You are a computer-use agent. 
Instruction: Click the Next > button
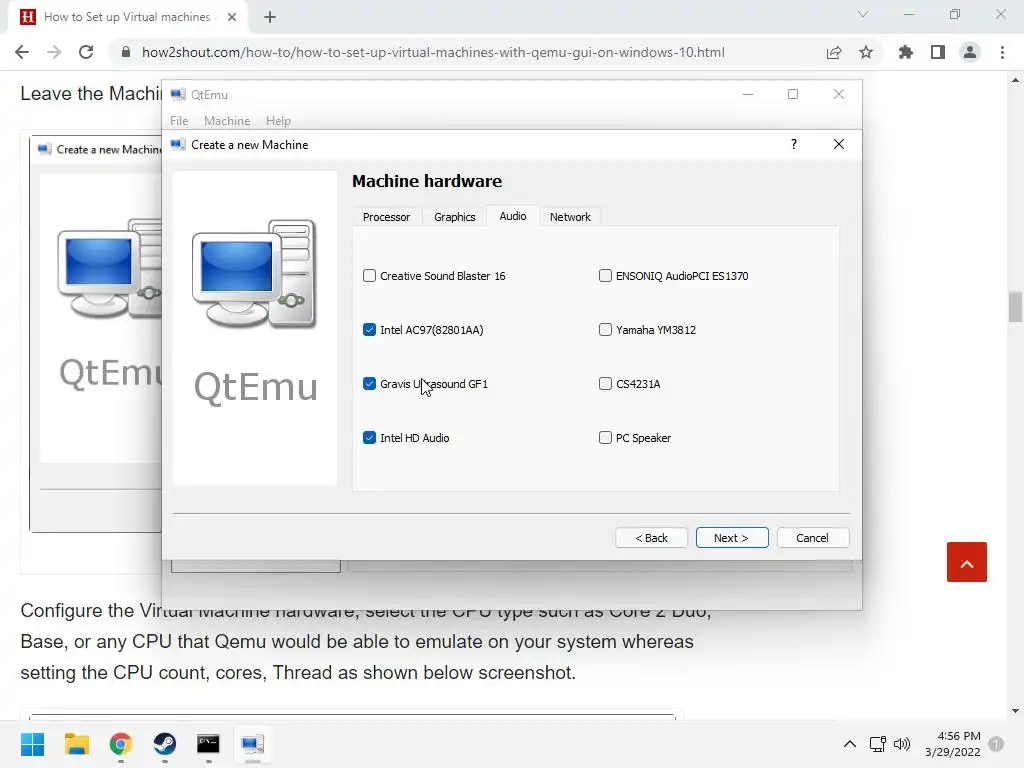732,537
